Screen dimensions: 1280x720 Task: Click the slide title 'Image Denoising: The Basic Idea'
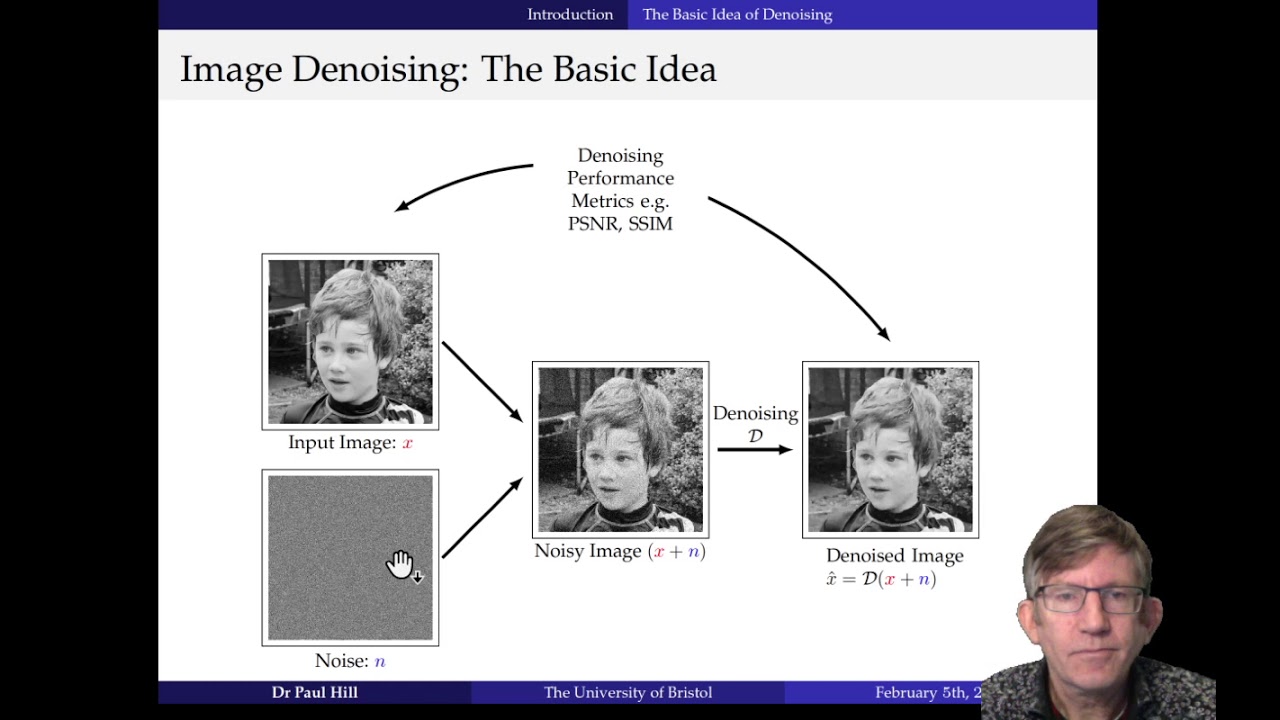[x=448, y=69]
